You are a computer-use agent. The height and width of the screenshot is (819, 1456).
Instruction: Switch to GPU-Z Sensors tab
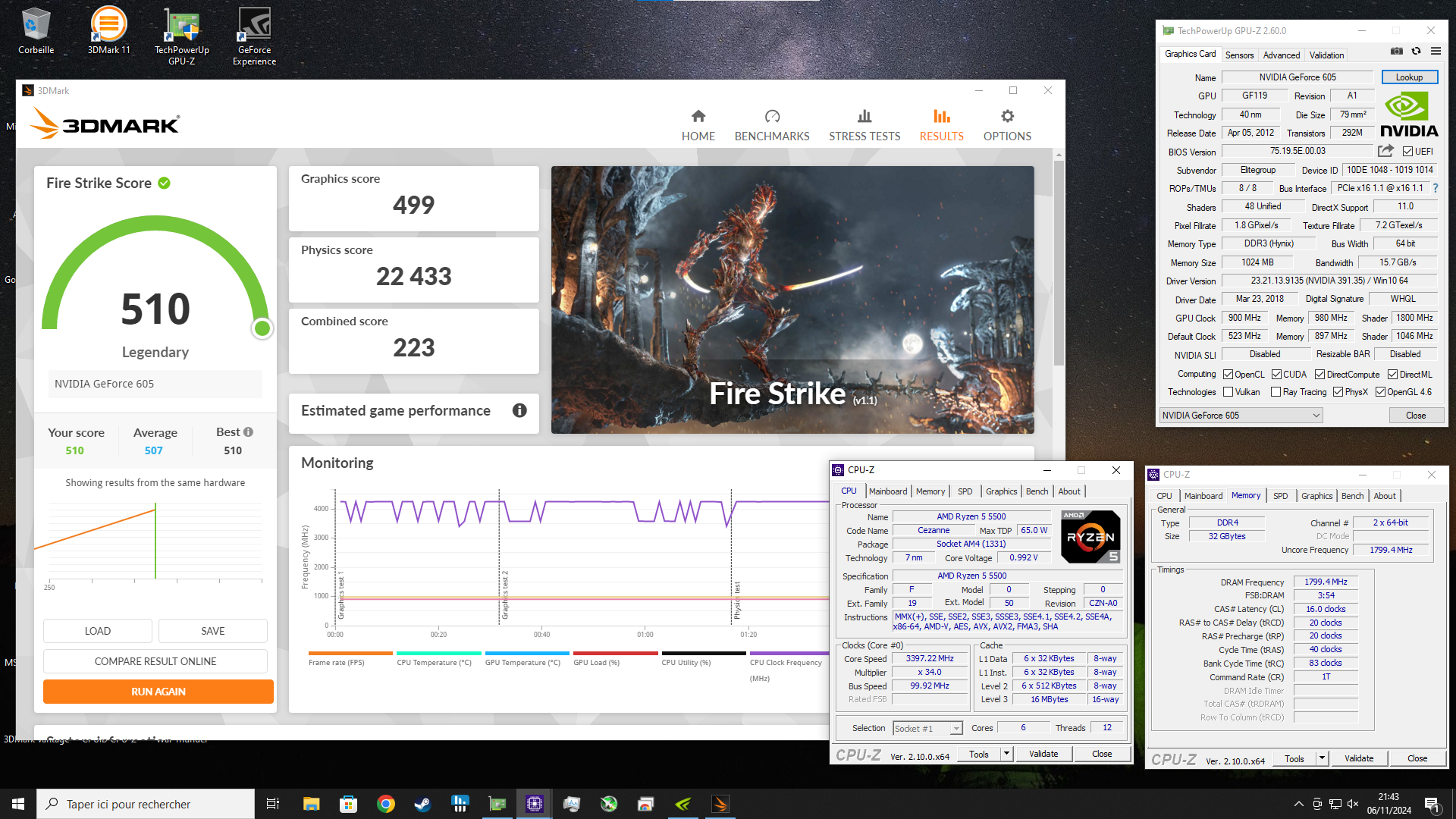1239,55
